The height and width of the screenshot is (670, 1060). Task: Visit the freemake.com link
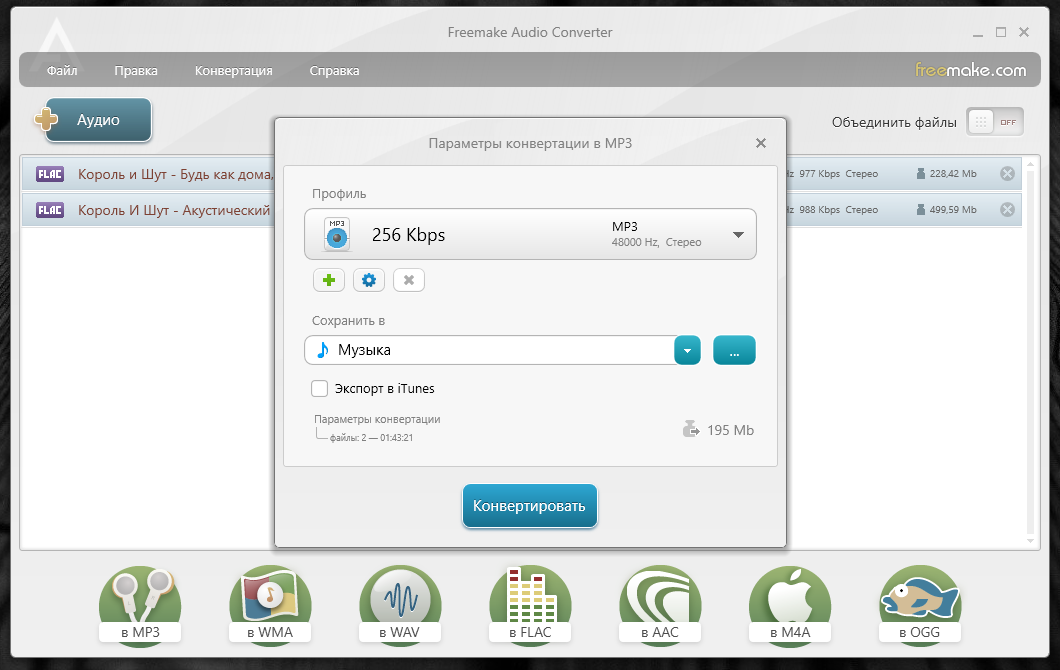point(971,70)
